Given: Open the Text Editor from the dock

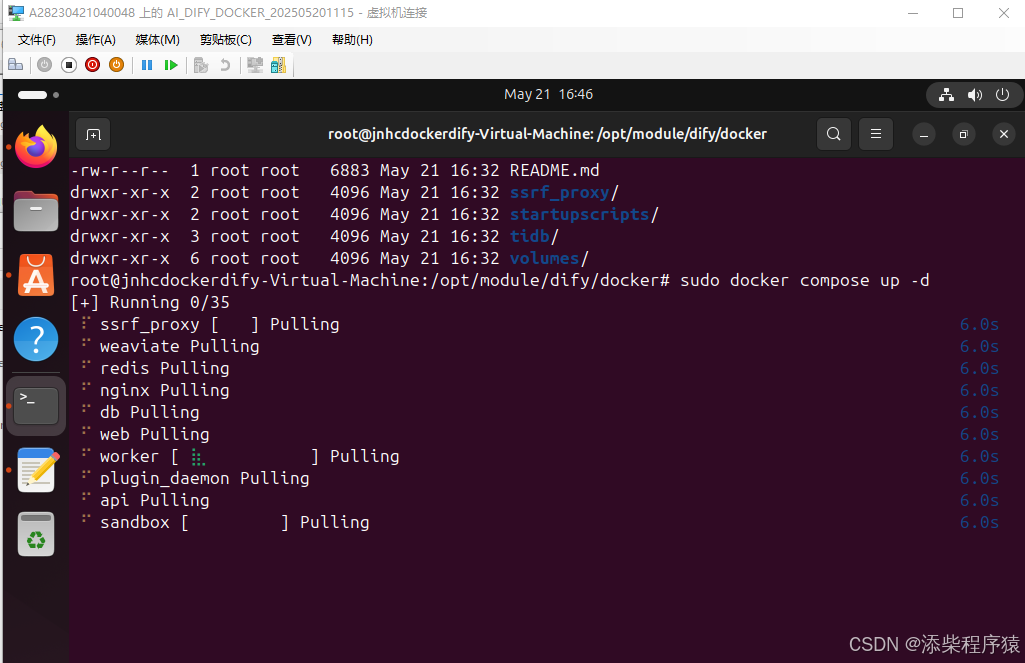Looking at the screenshot, I should tap(36, 469).
